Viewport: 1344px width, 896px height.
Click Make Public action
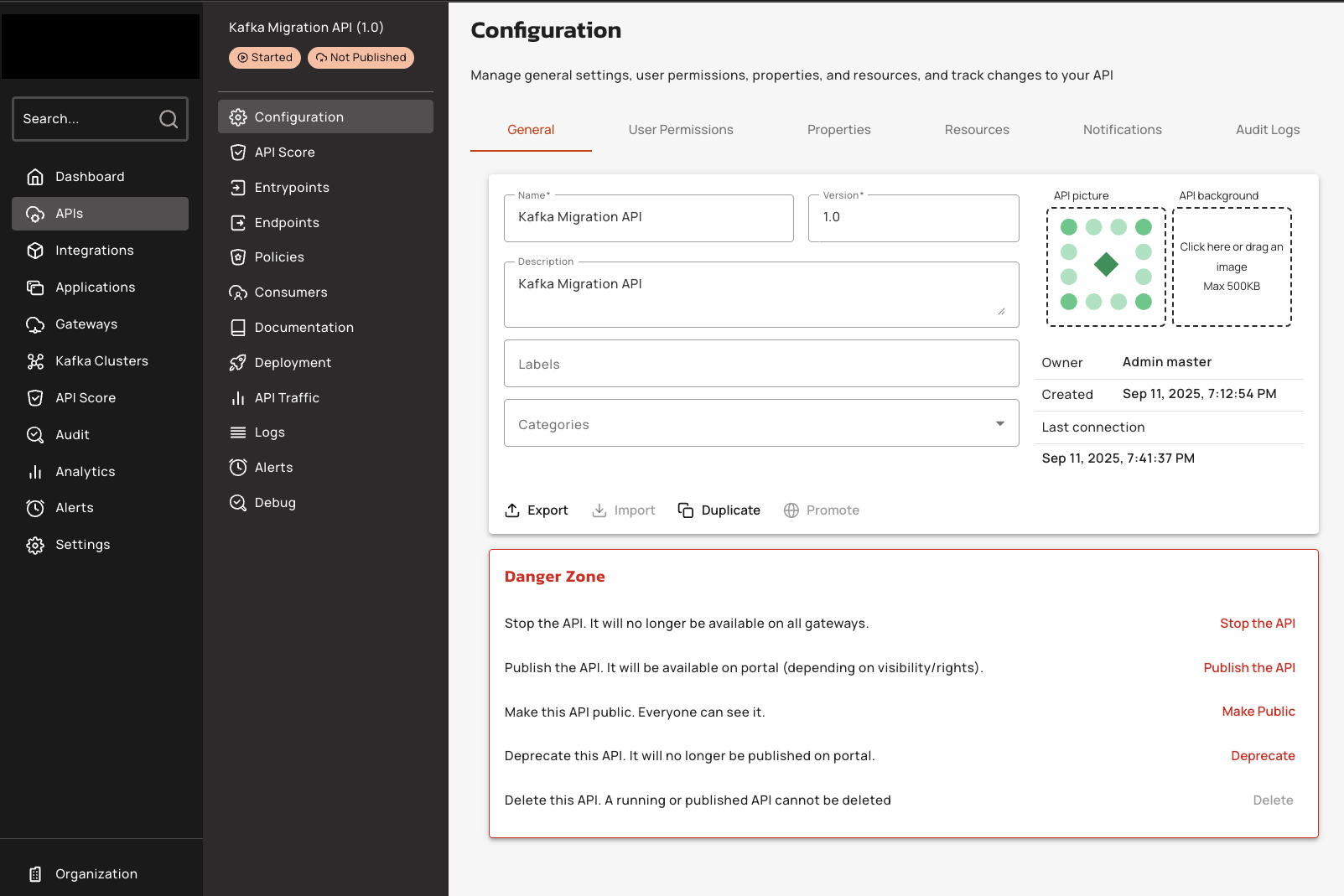1258,712
